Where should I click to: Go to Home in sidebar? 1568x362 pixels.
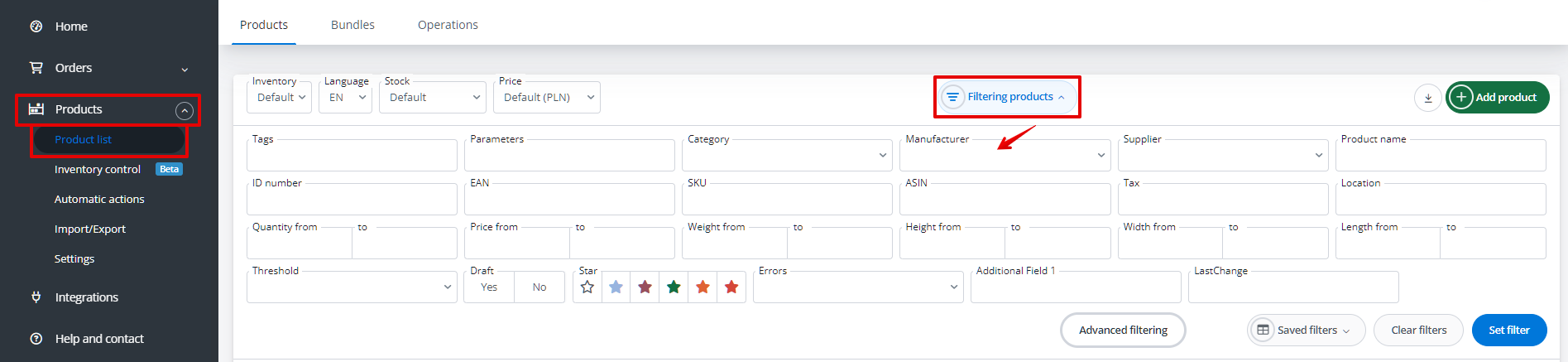pos(71,27)
